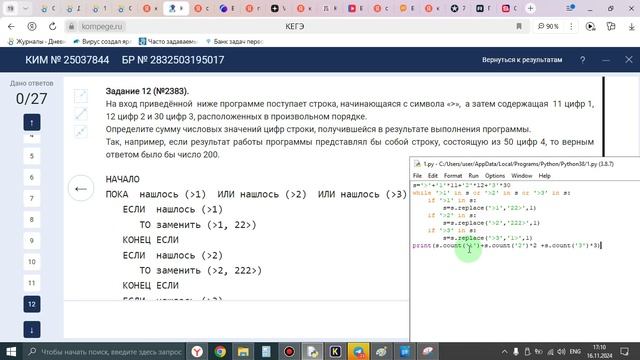
Task: Move up the task list with the up arrow
Action: coord(32,122)
